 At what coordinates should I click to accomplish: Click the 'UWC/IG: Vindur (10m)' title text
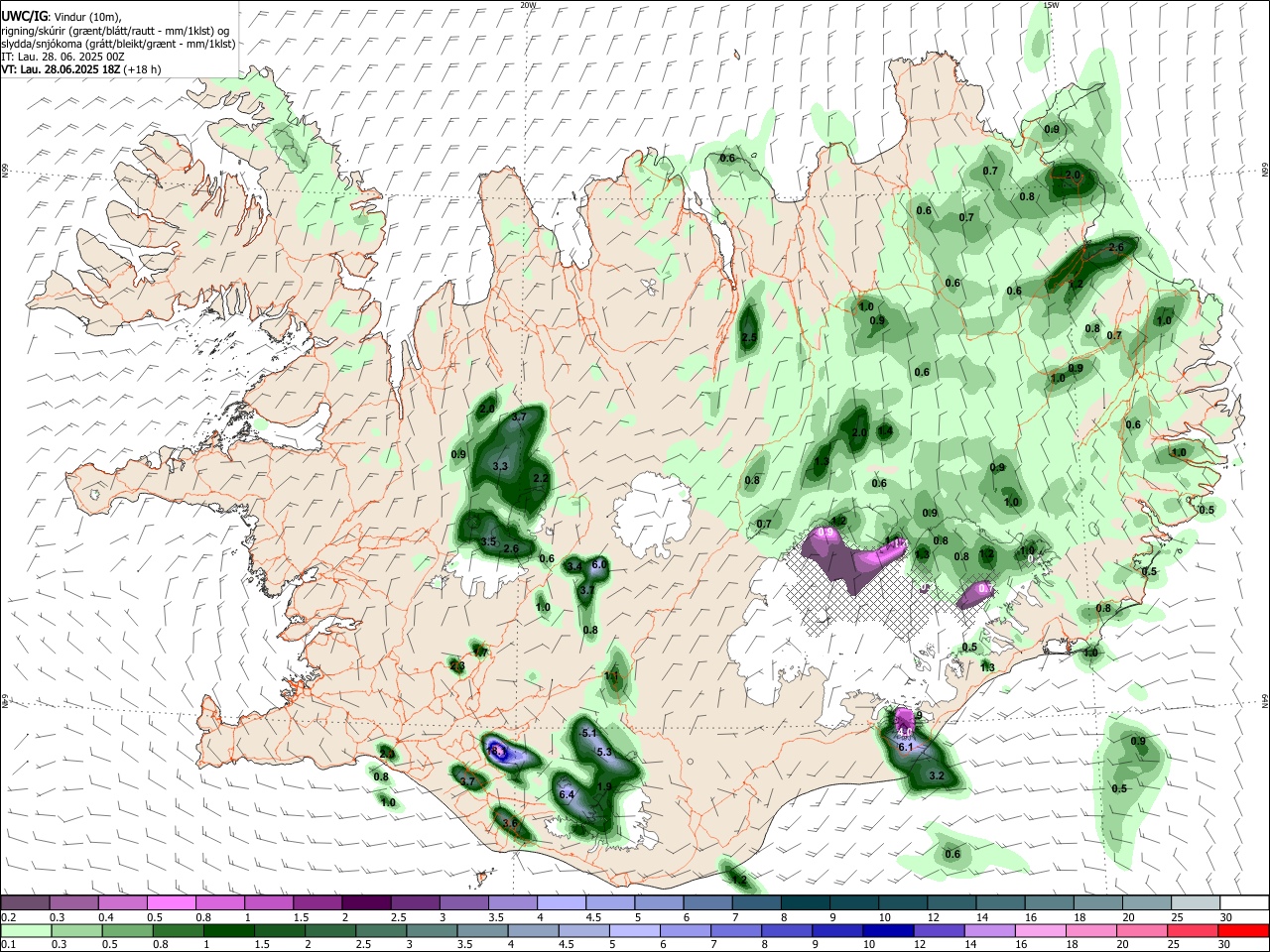pos(61,17)
